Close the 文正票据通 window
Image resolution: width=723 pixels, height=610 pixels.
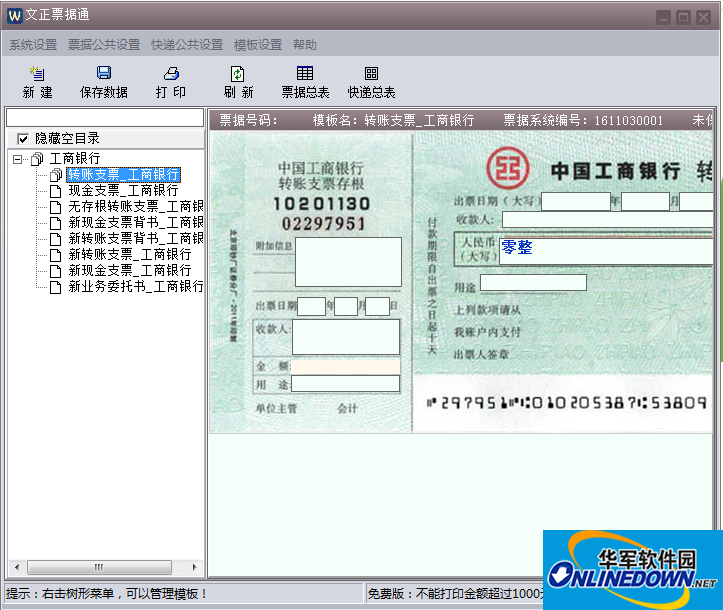pyautogui.click(x=704, y=18)
